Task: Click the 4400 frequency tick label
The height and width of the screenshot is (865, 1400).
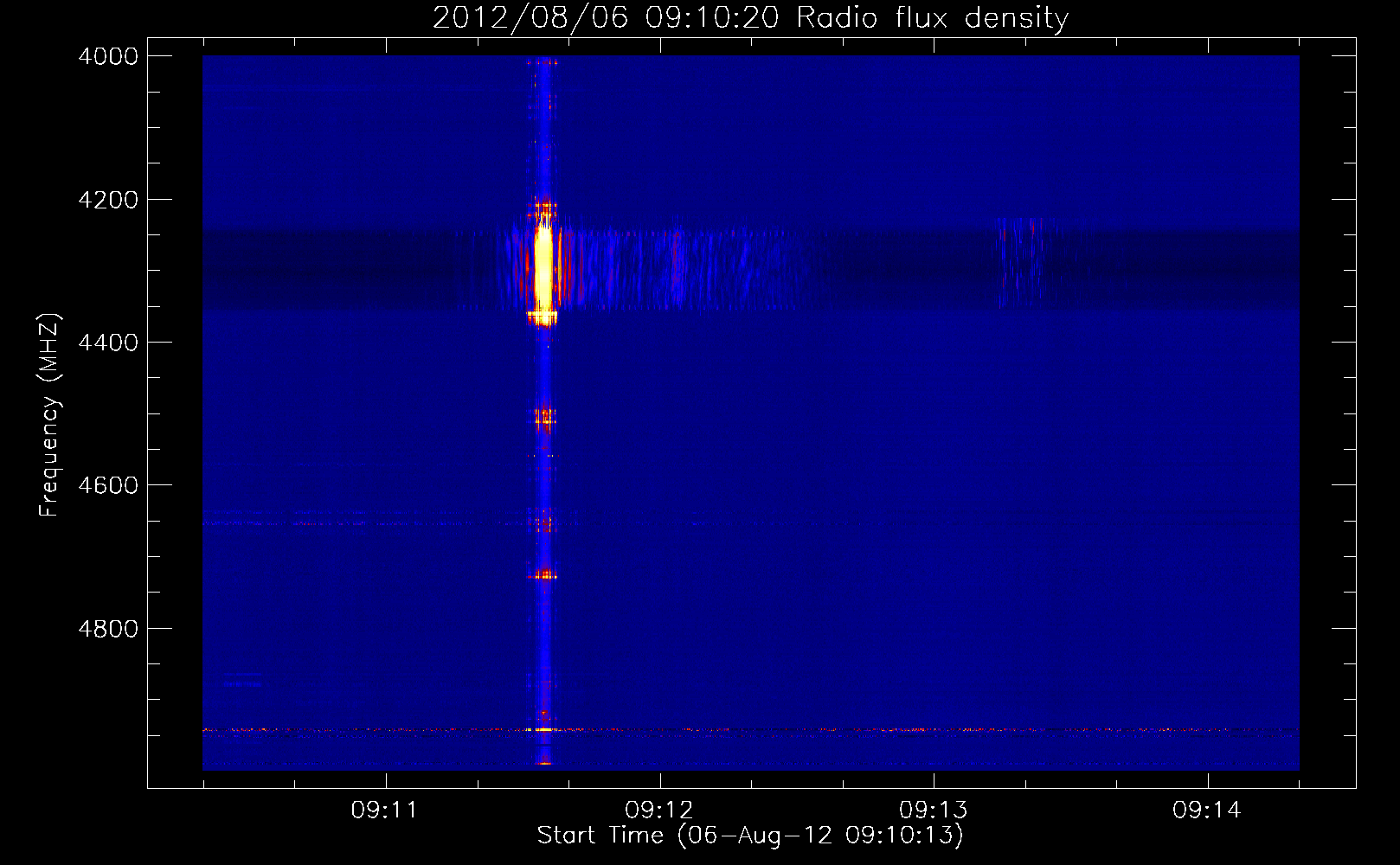Action: [x=108, y=343]
